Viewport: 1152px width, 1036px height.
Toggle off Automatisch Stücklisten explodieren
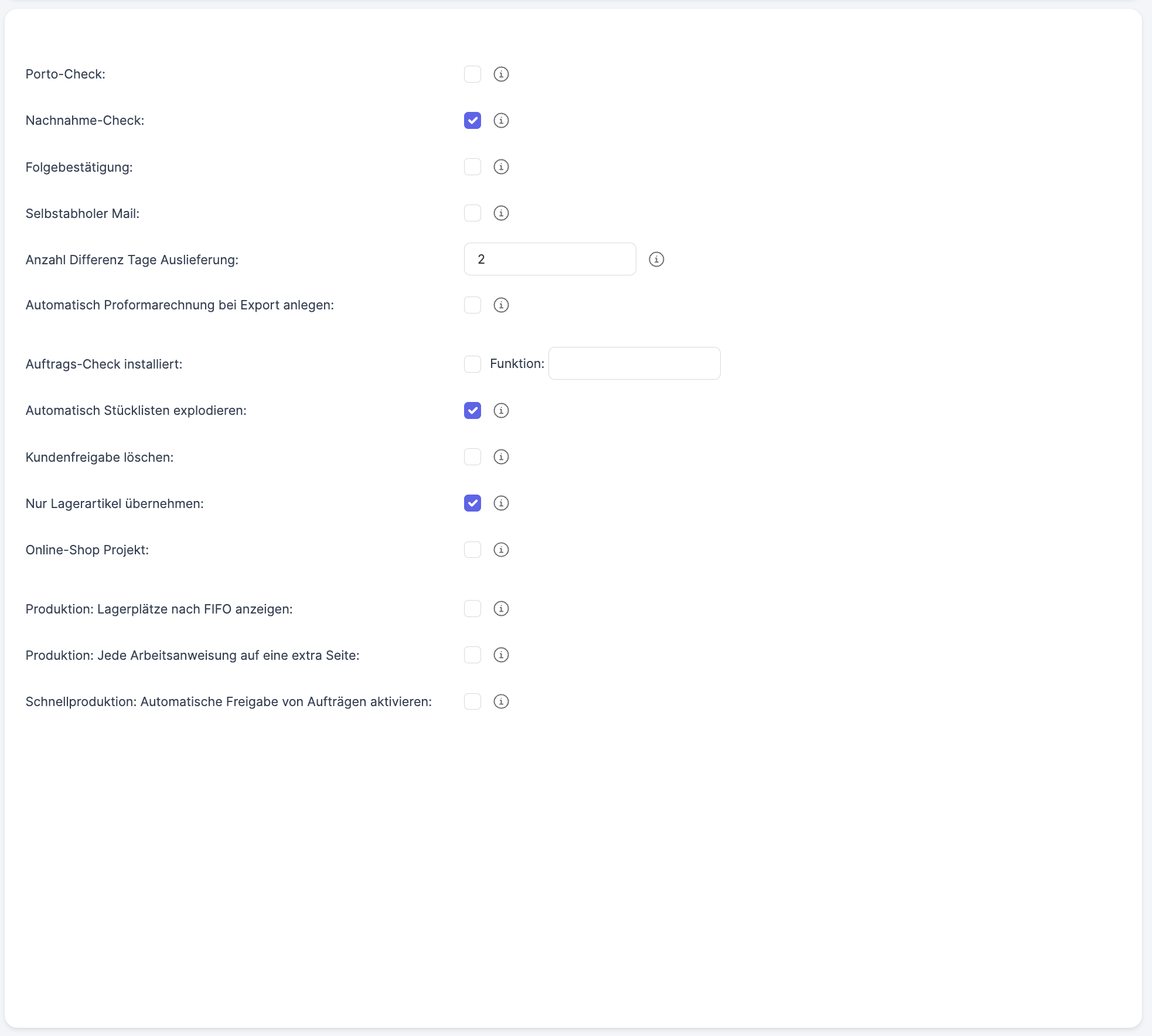pos(472,411)
